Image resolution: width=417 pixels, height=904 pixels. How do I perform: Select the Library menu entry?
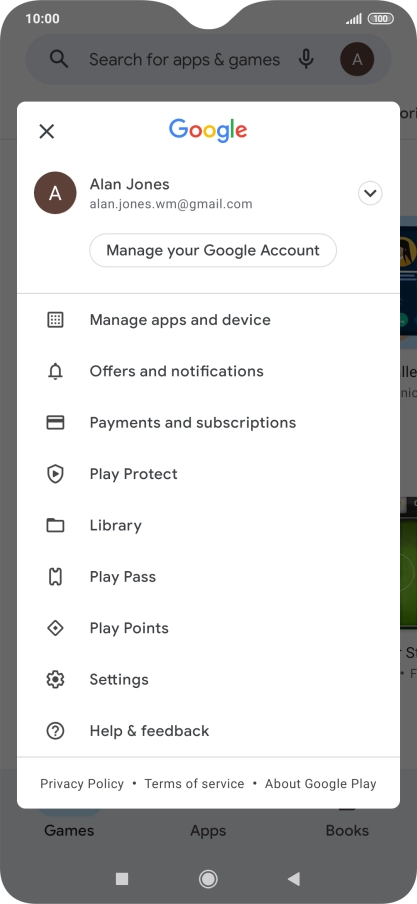point(208,525)
